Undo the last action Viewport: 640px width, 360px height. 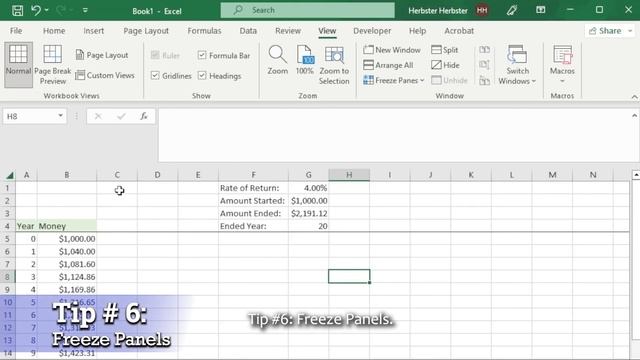pyautogui.click(x=36, y=10)
